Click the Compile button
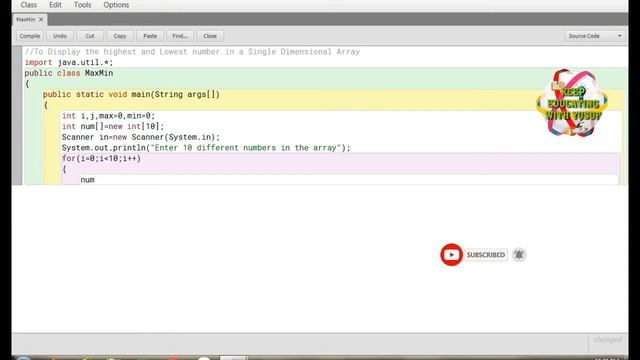This screenshot has width=640, height=360. click(30, 36)
